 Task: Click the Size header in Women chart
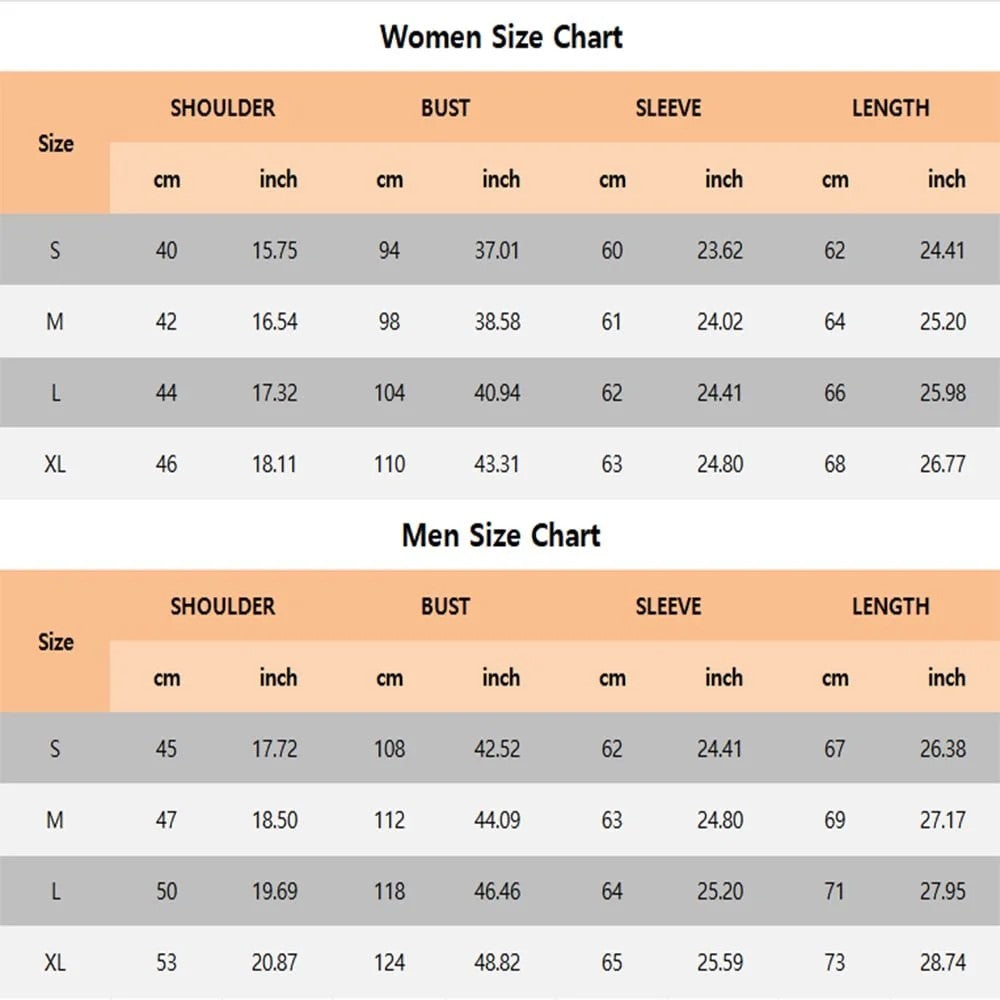56,143
